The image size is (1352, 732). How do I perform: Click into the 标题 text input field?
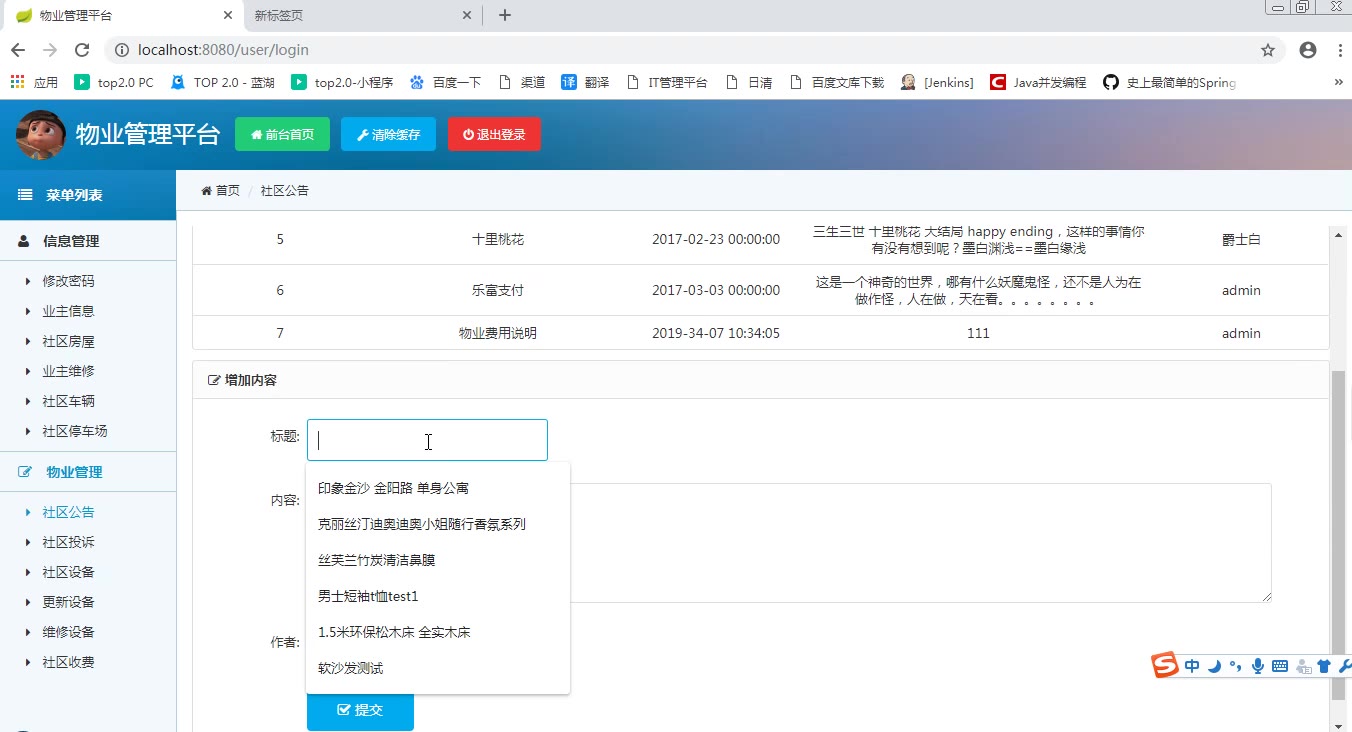pyautogui.click(x=427, y=440)
